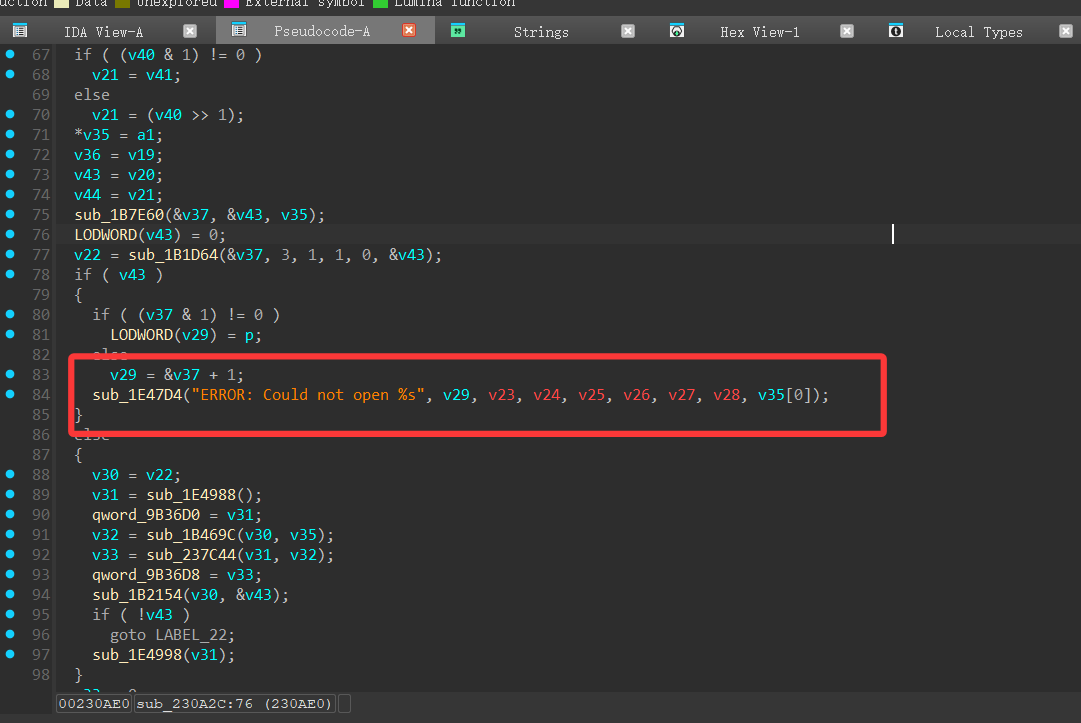The height and width of the screenshot is (723, 1081).
Task: Close the Hex View-1 tab
Action: [x=847, y=31]
